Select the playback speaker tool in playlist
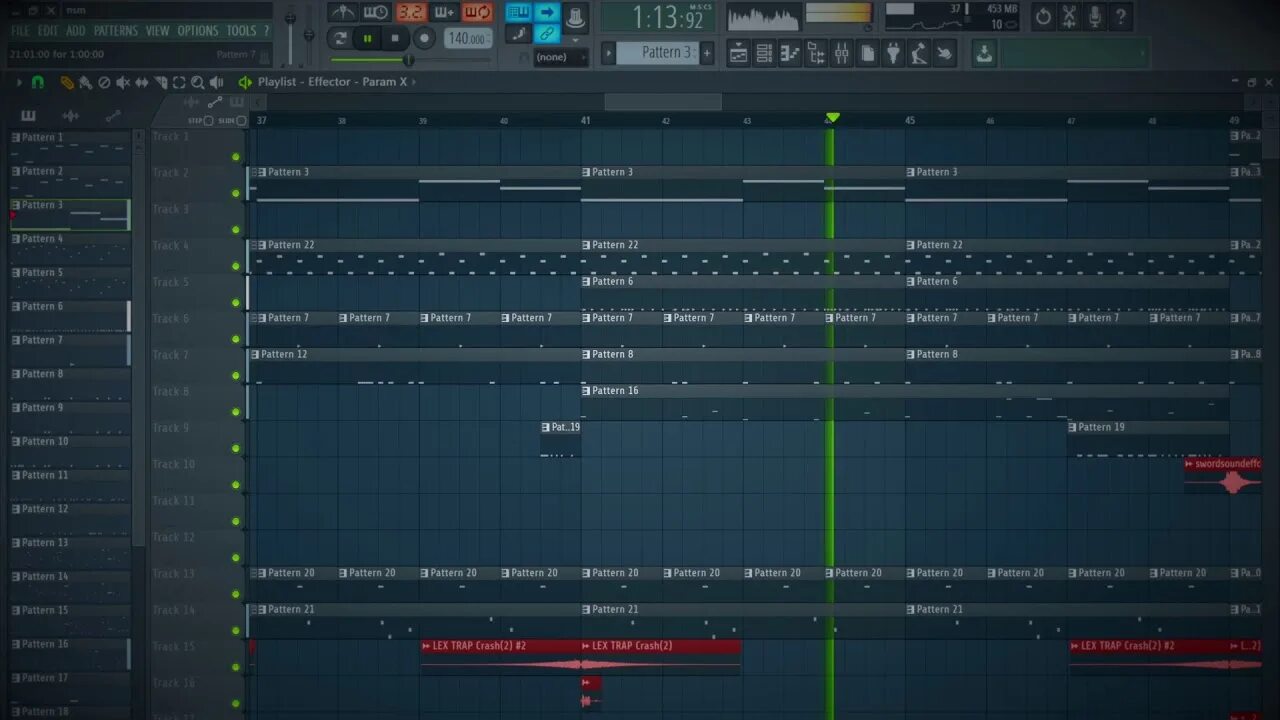 217,82
